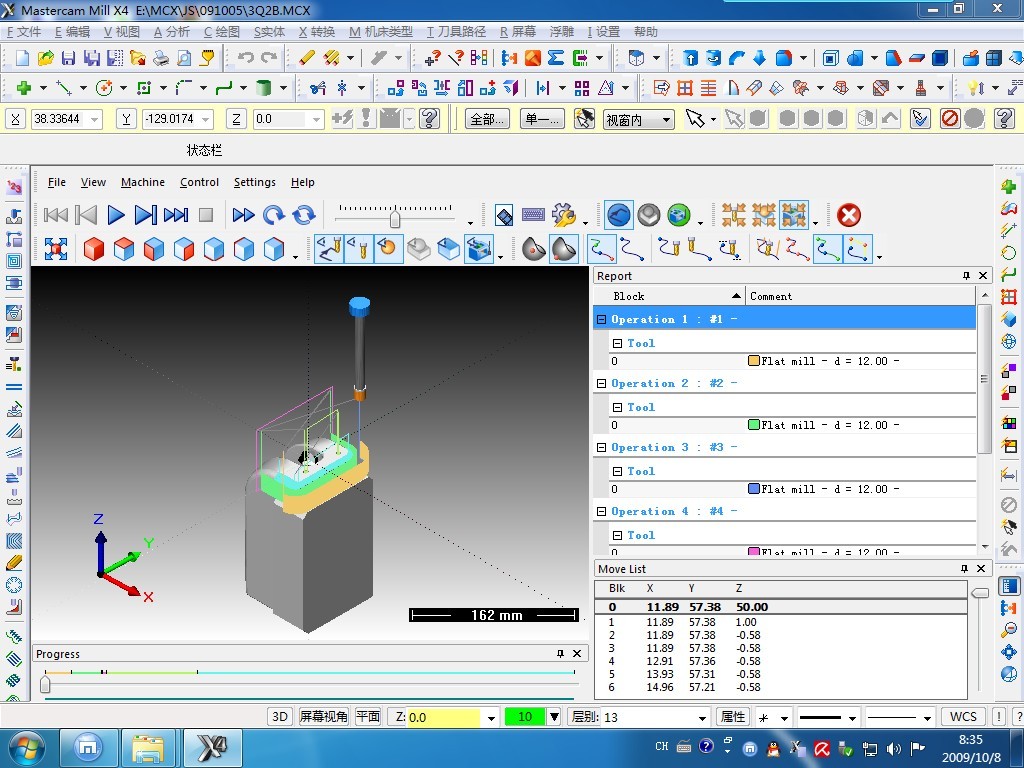The image size is (1024, 768).
Task: Select move list row with Blk 3
Action: [x=780, y=648]
